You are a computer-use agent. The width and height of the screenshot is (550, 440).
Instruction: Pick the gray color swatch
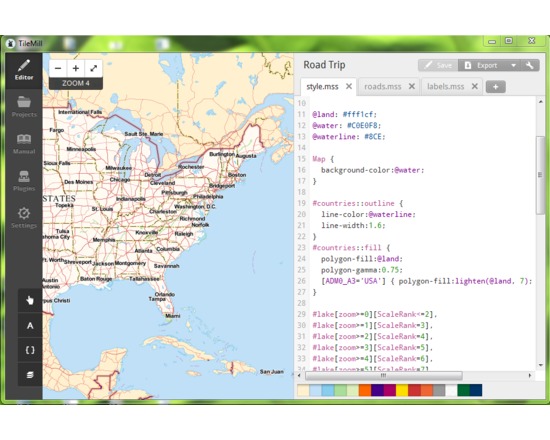[439, 390]
